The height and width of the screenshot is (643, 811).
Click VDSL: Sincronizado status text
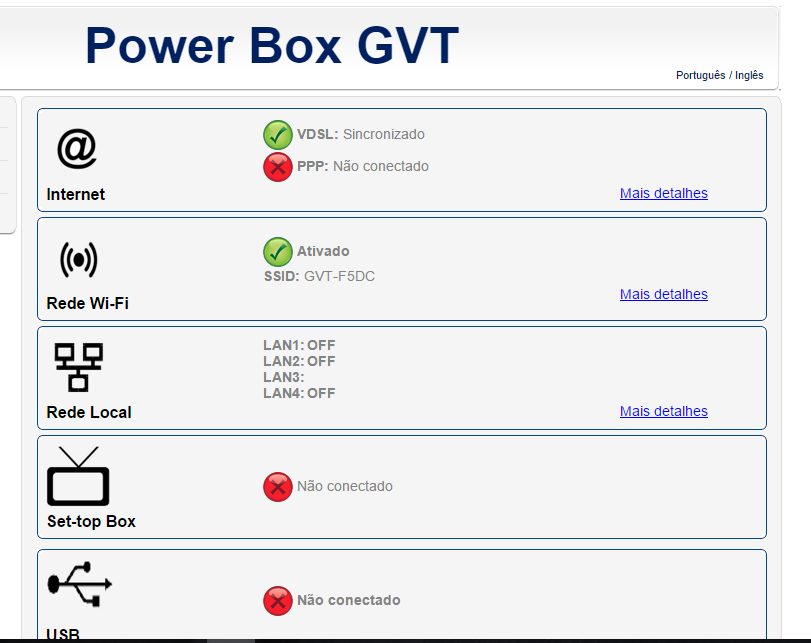tap(361, 134)
